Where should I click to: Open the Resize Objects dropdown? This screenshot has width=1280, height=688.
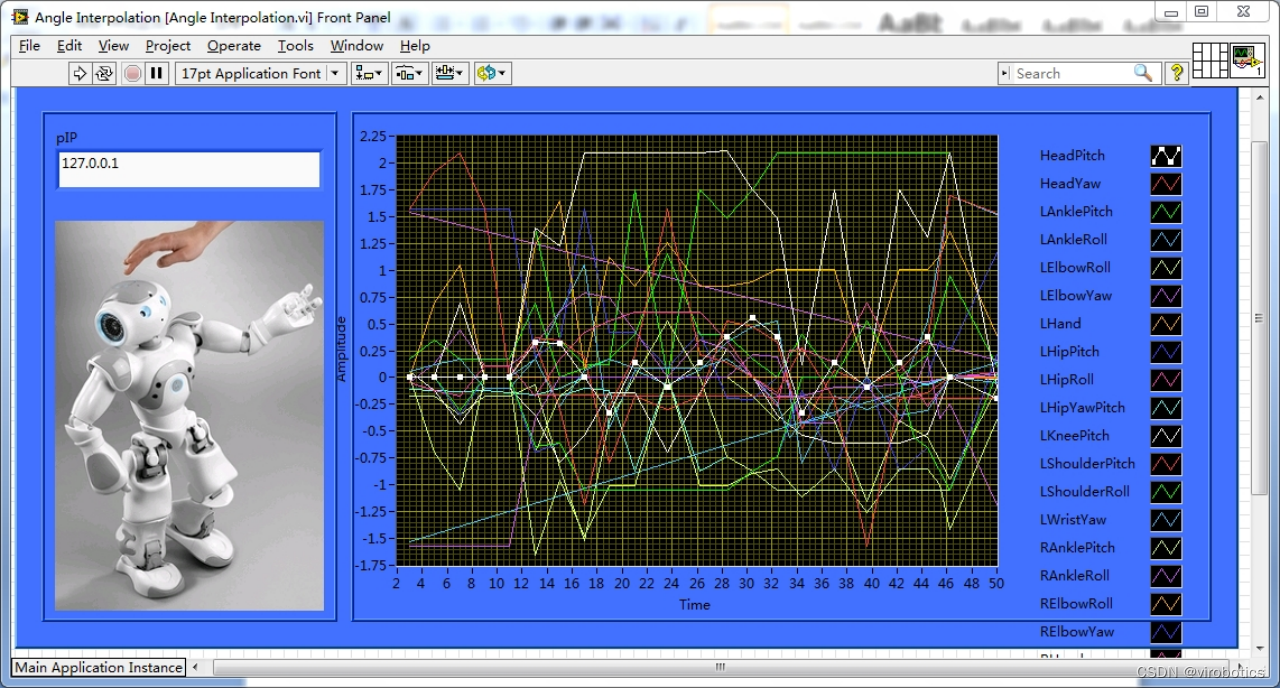450,73
